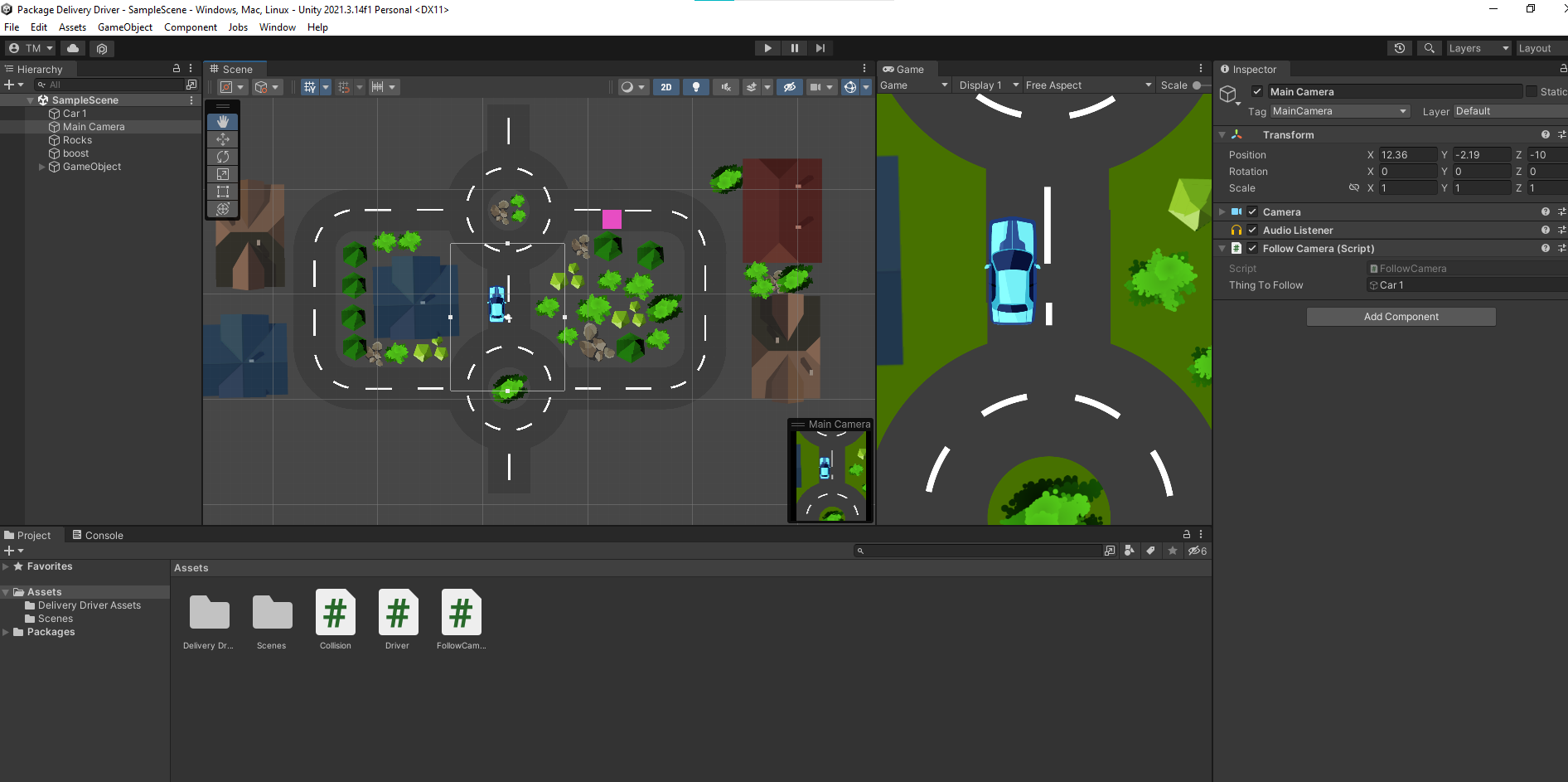Click the Add Component button
Viewport: 1568px width, 782px height.
coord(1401,317)
